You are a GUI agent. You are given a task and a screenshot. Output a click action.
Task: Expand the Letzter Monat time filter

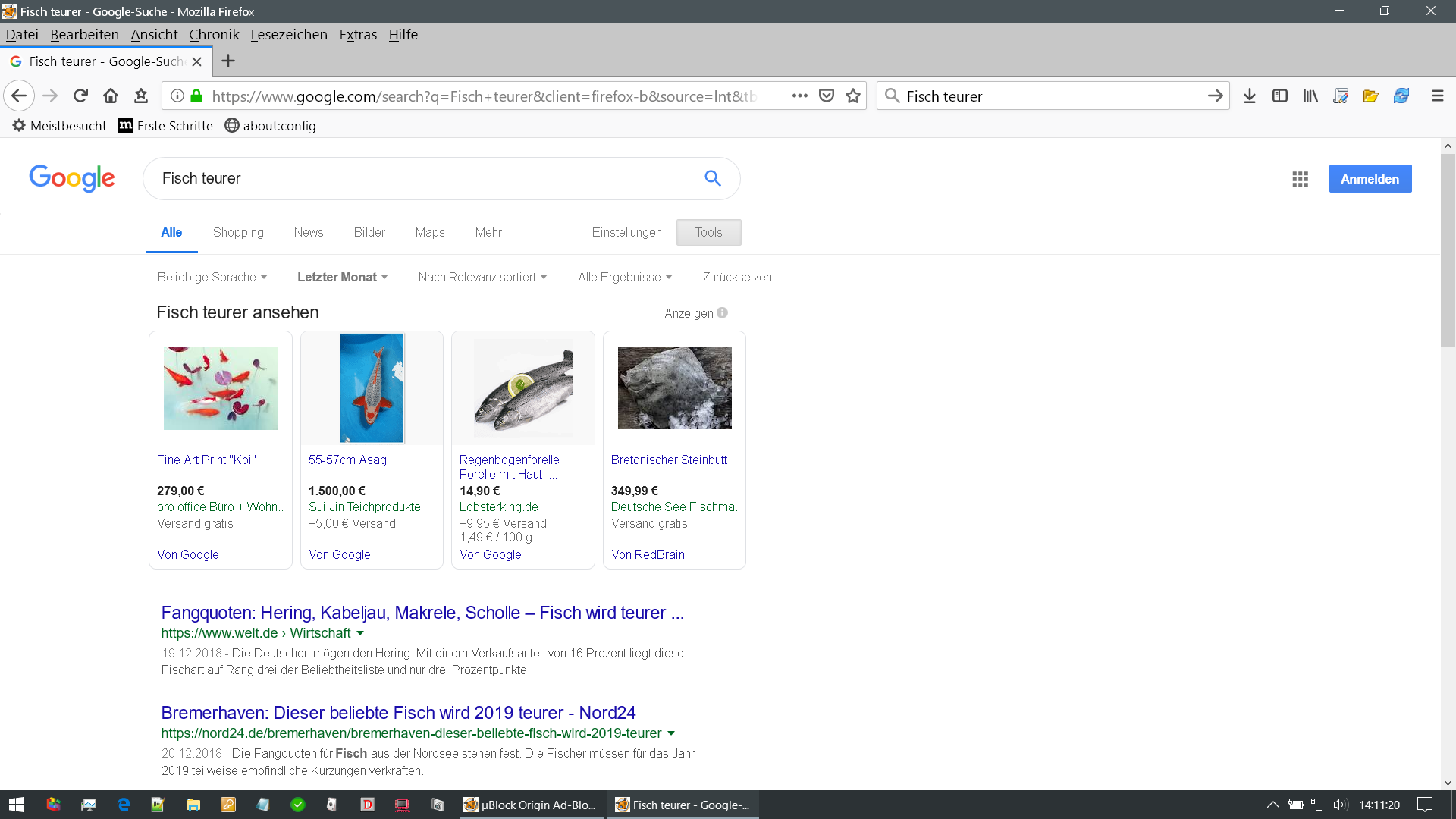(x=342, y=277)
